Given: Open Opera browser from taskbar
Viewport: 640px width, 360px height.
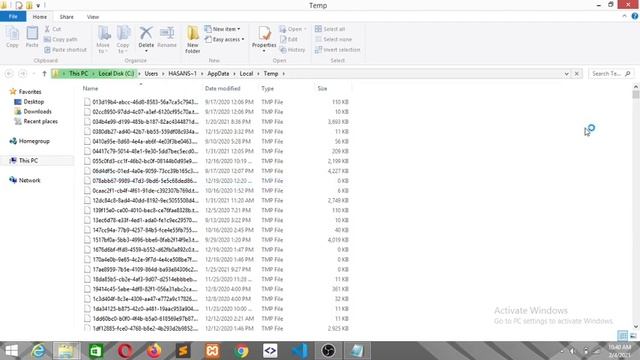Looking at the screenshot, I should pyautogui.click(x=125, y=351).
